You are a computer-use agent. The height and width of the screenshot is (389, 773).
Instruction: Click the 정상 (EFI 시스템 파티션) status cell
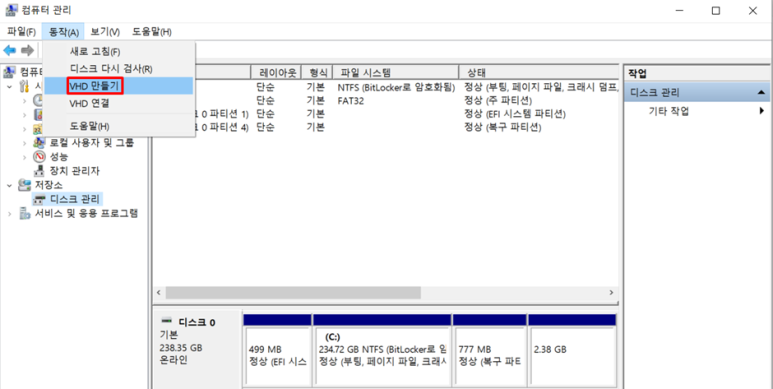coord(515,114)
